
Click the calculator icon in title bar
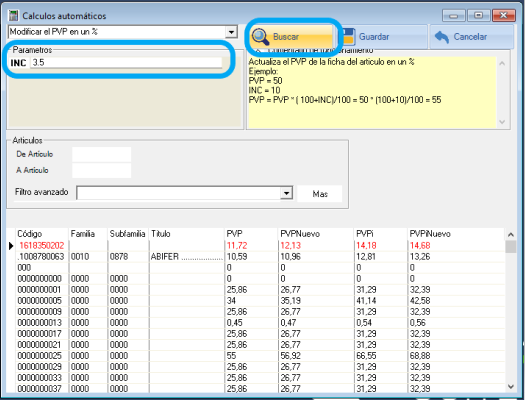tap(13, 15)
